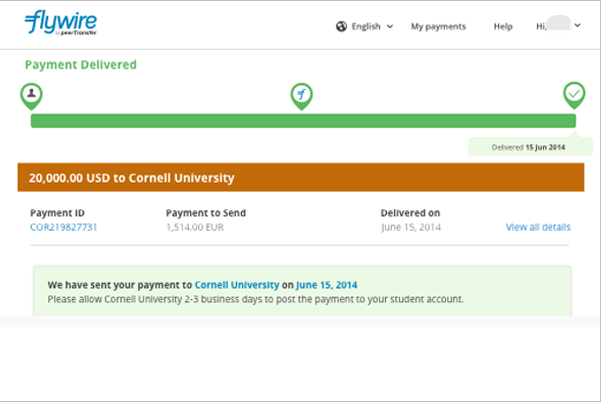Select the 2-3 business days notice text
Viewport: 601px width, 402px height.
(256, 299)
